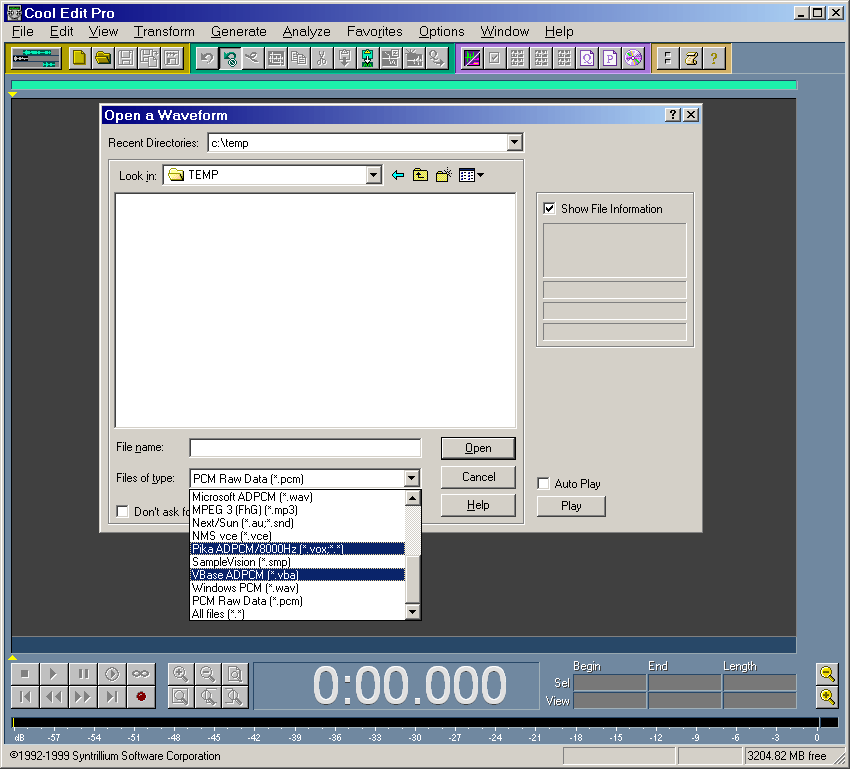
Task: Click the transport Play triangle button
Action: click(x=54, y=674)
